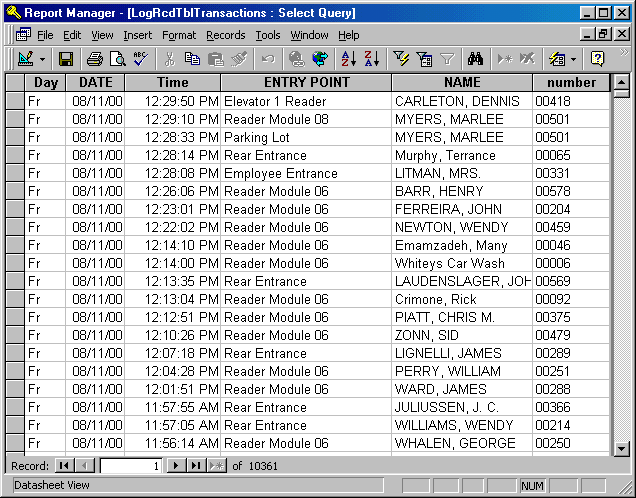
Task: Click the Sort Descending (Z-A) icon
Action: [x=371, y=59]
